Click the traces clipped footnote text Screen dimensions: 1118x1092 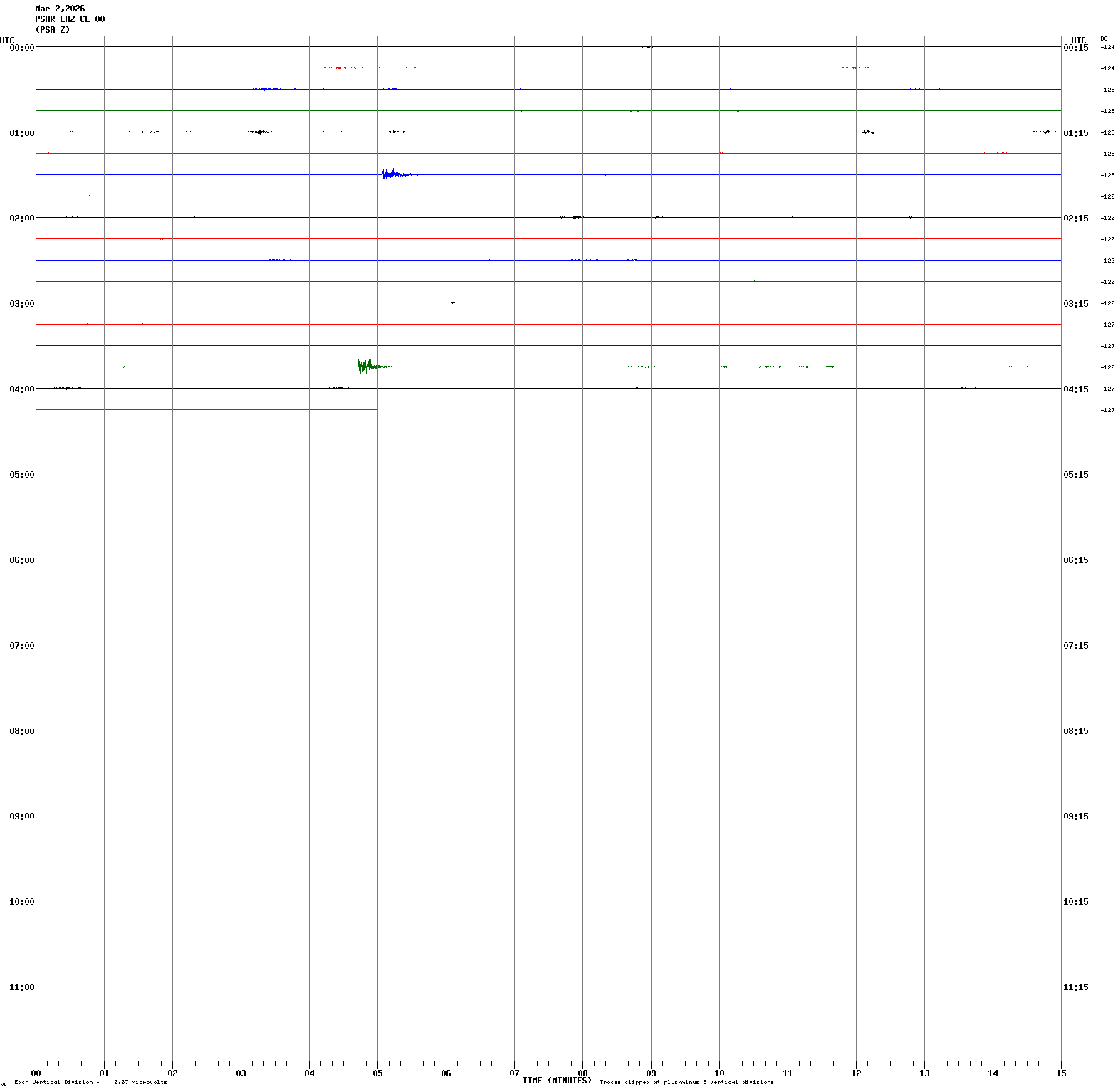point(686,1083)
